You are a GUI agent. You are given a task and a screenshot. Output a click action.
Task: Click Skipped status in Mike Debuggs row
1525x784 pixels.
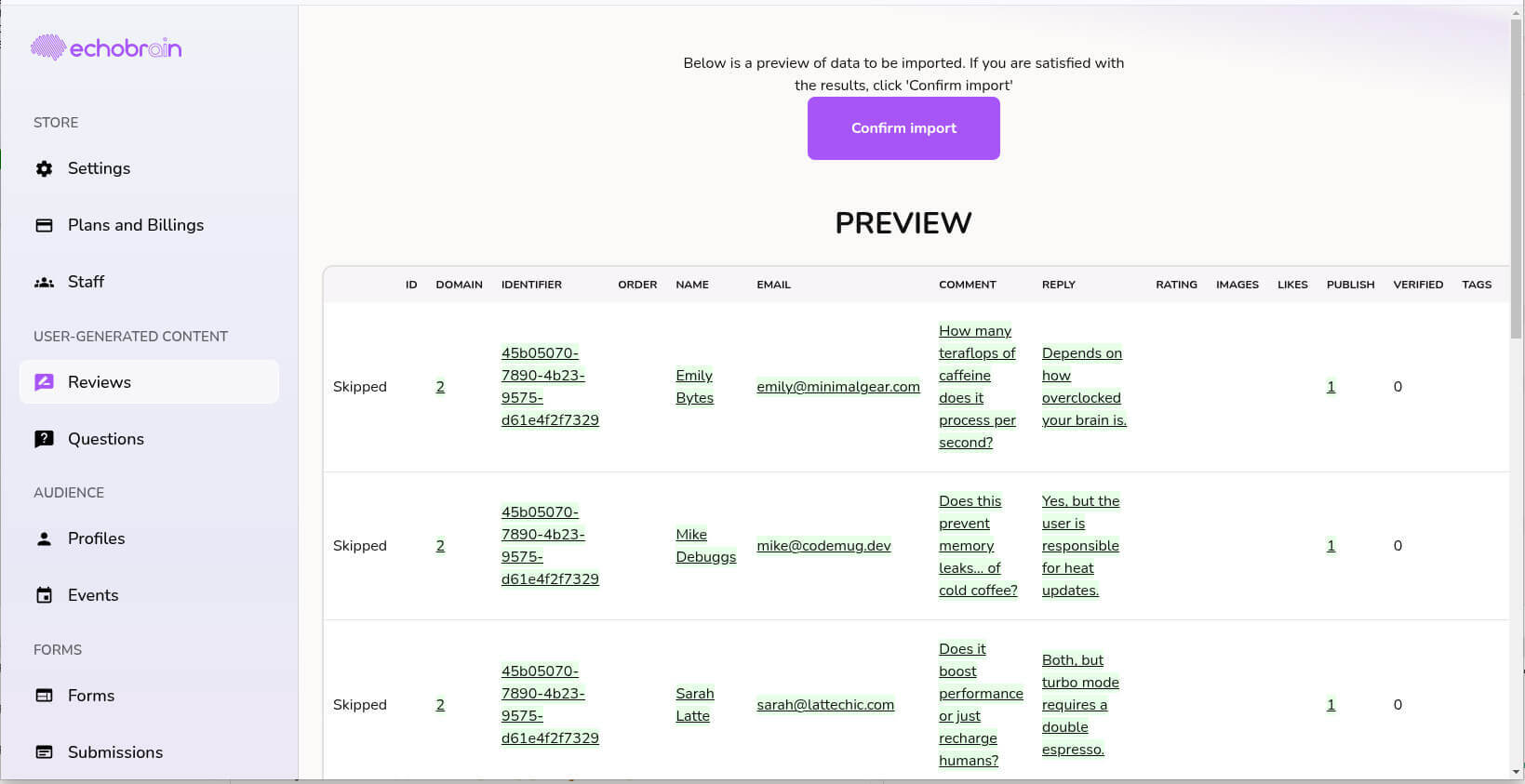[x=360, y=546]
